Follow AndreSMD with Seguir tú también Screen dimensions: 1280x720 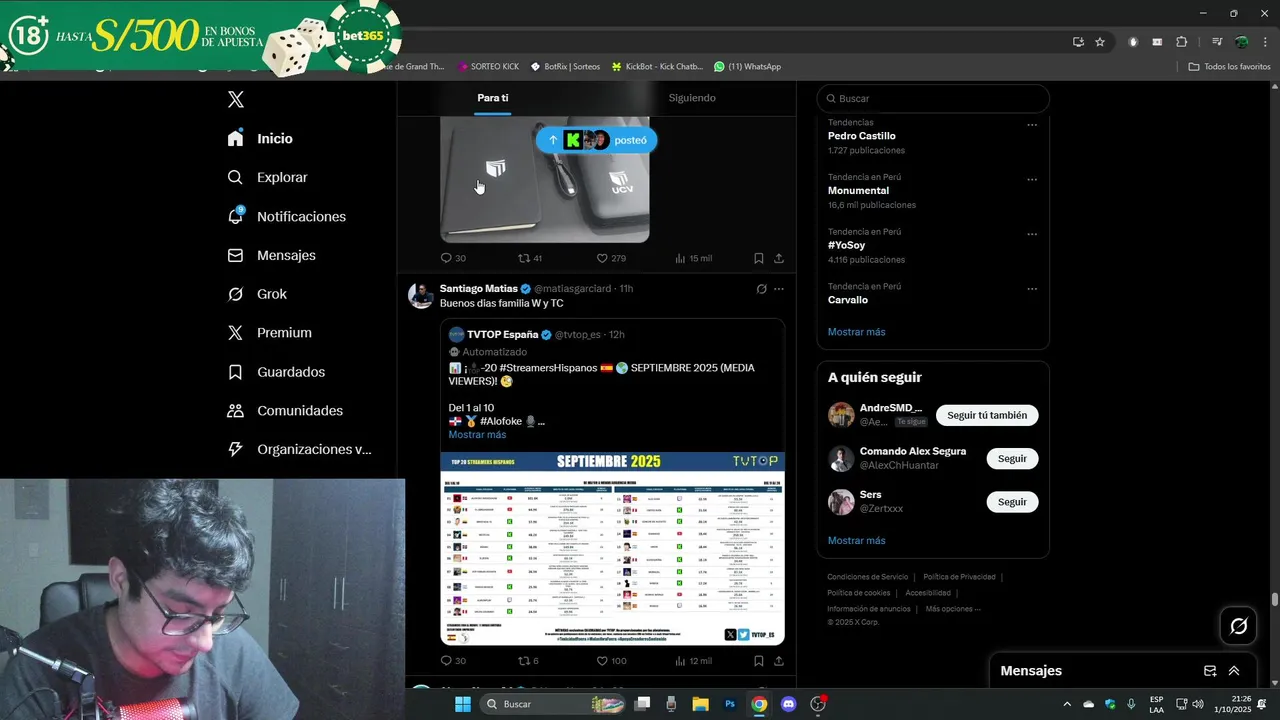[987, 415]
